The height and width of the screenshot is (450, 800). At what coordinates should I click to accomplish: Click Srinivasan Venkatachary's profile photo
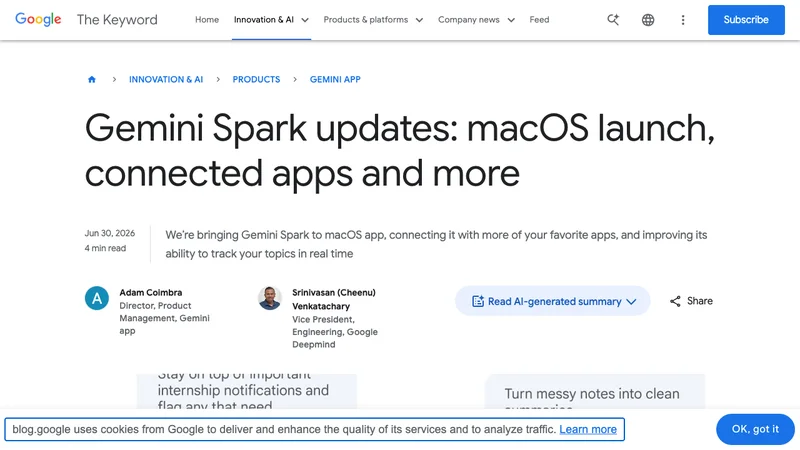[x=270, y=298]
